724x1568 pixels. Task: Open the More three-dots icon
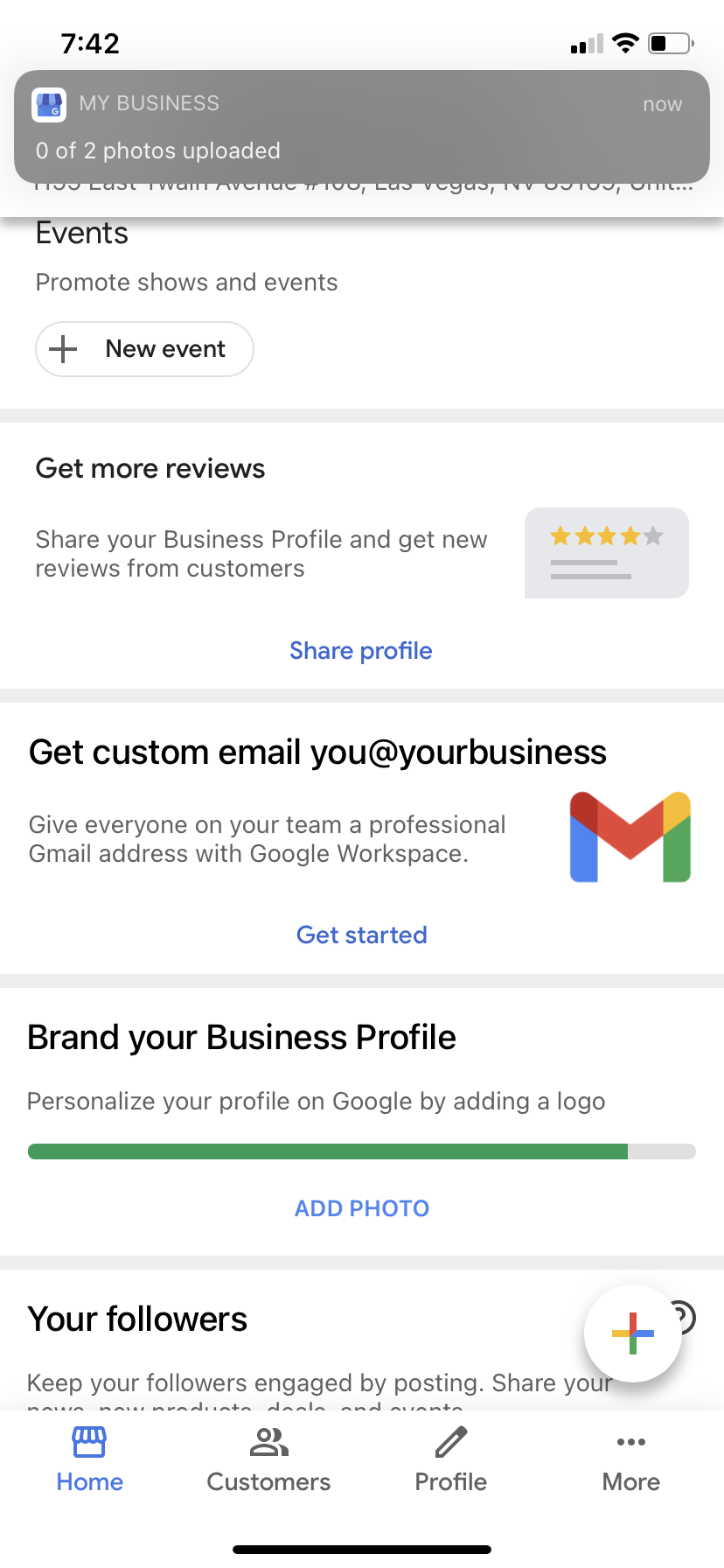(x=631, y=1441)
